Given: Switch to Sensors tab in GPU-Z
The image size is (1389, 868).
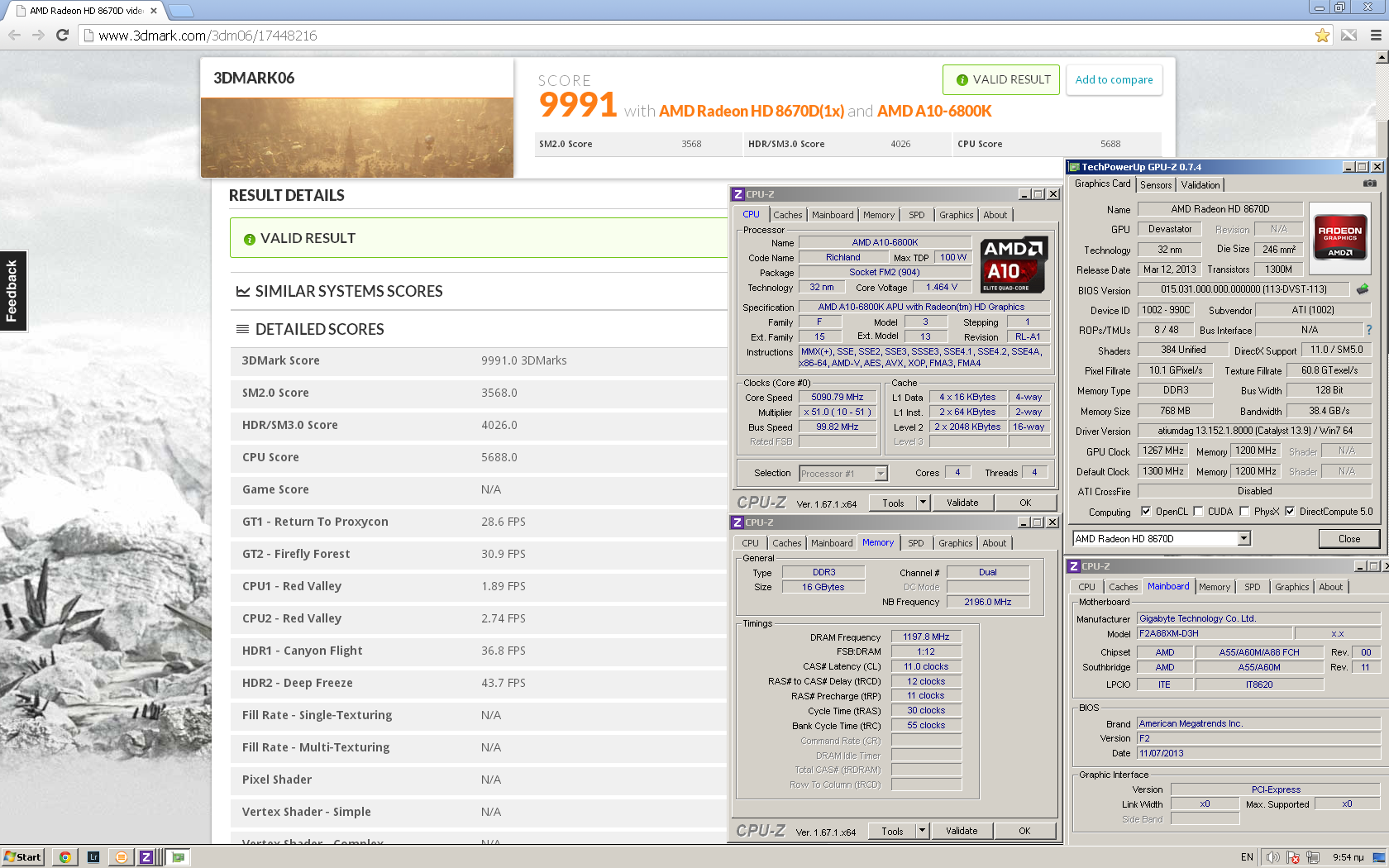Looking at the screenshot, I should click(x=1156, y=185).
